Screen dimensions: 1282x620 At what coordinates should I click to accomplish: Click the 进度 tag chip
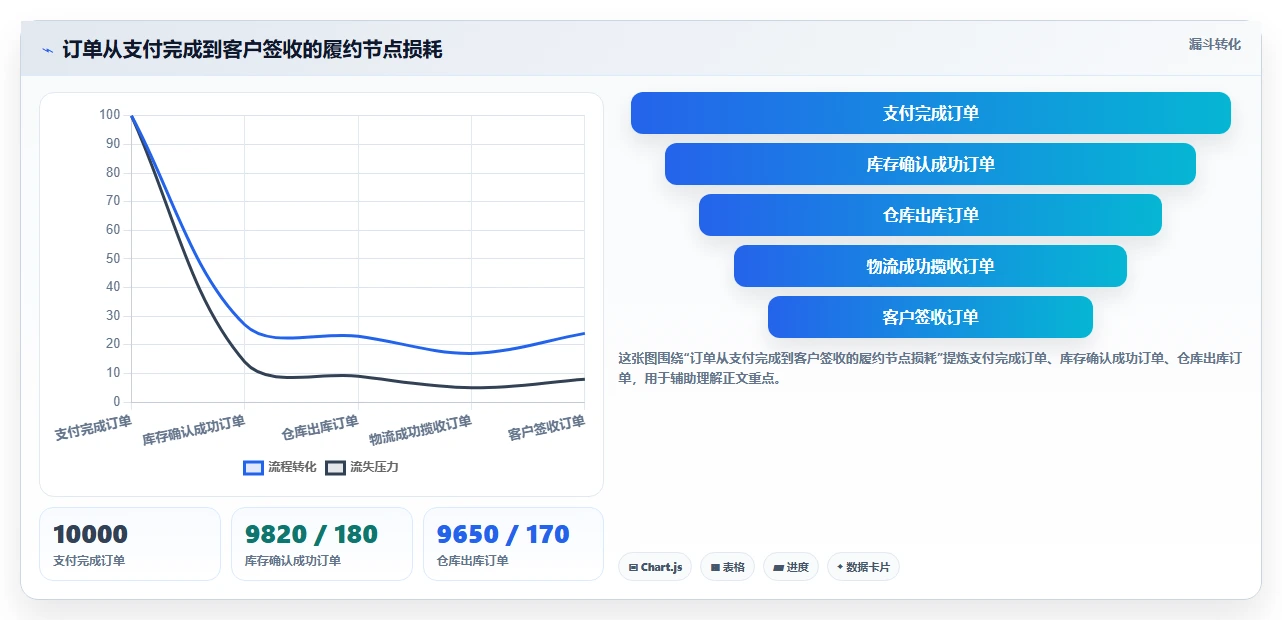pos(791,567)
